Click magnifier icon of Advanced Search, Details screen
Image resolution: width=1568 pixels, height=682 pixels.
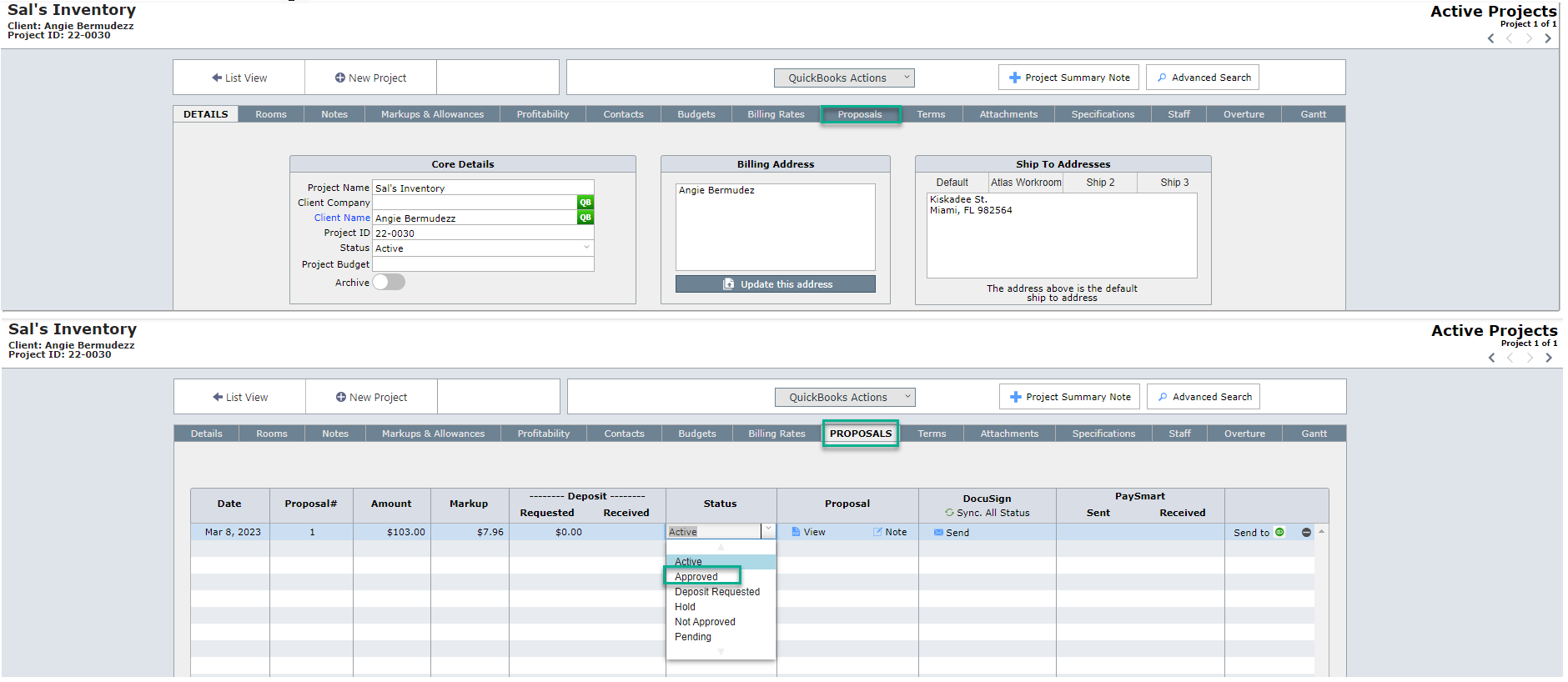pyautogui.click(x=1162, y=78)
